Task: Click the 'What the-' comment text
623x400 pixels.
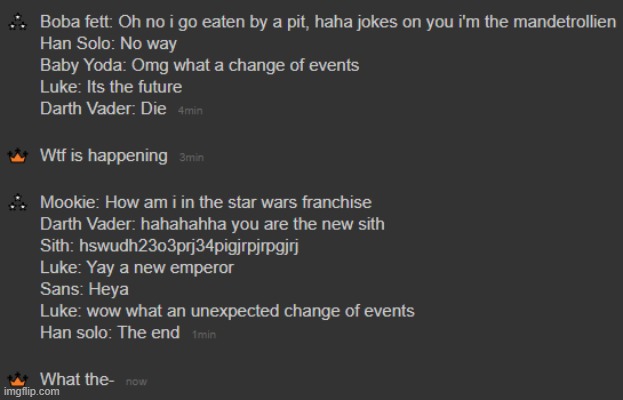Action: (x=77, y=379)
